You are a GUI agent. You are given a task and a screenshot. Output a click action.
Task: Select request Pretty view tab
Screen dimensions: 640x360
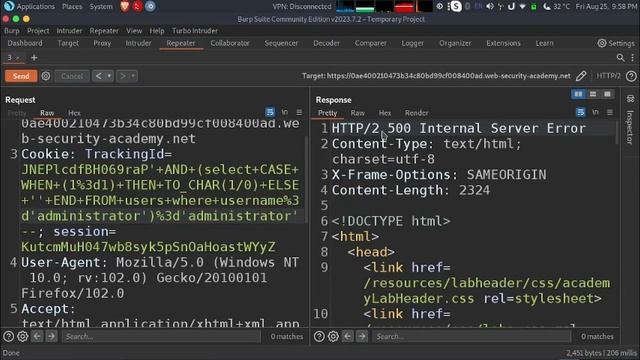pos(17,113)
